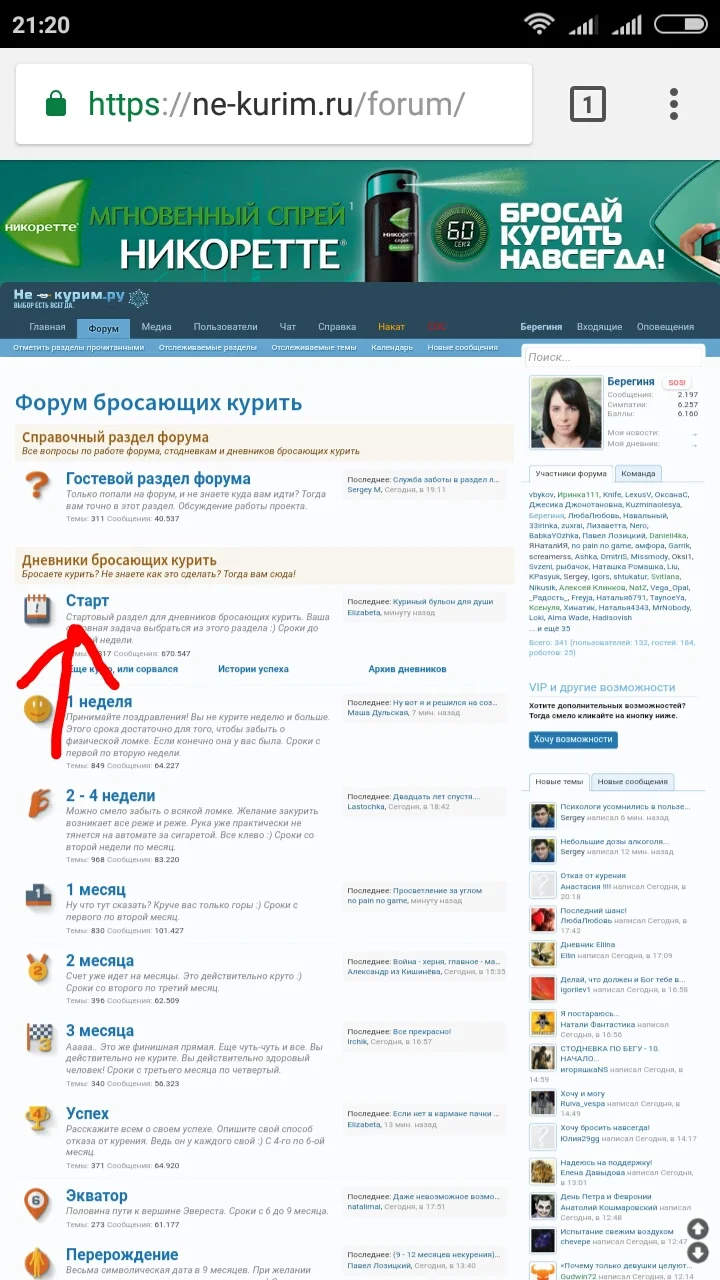The image size is (720, 1280).
Task: Open Истории успеха subsection
Action: (253, 669)
